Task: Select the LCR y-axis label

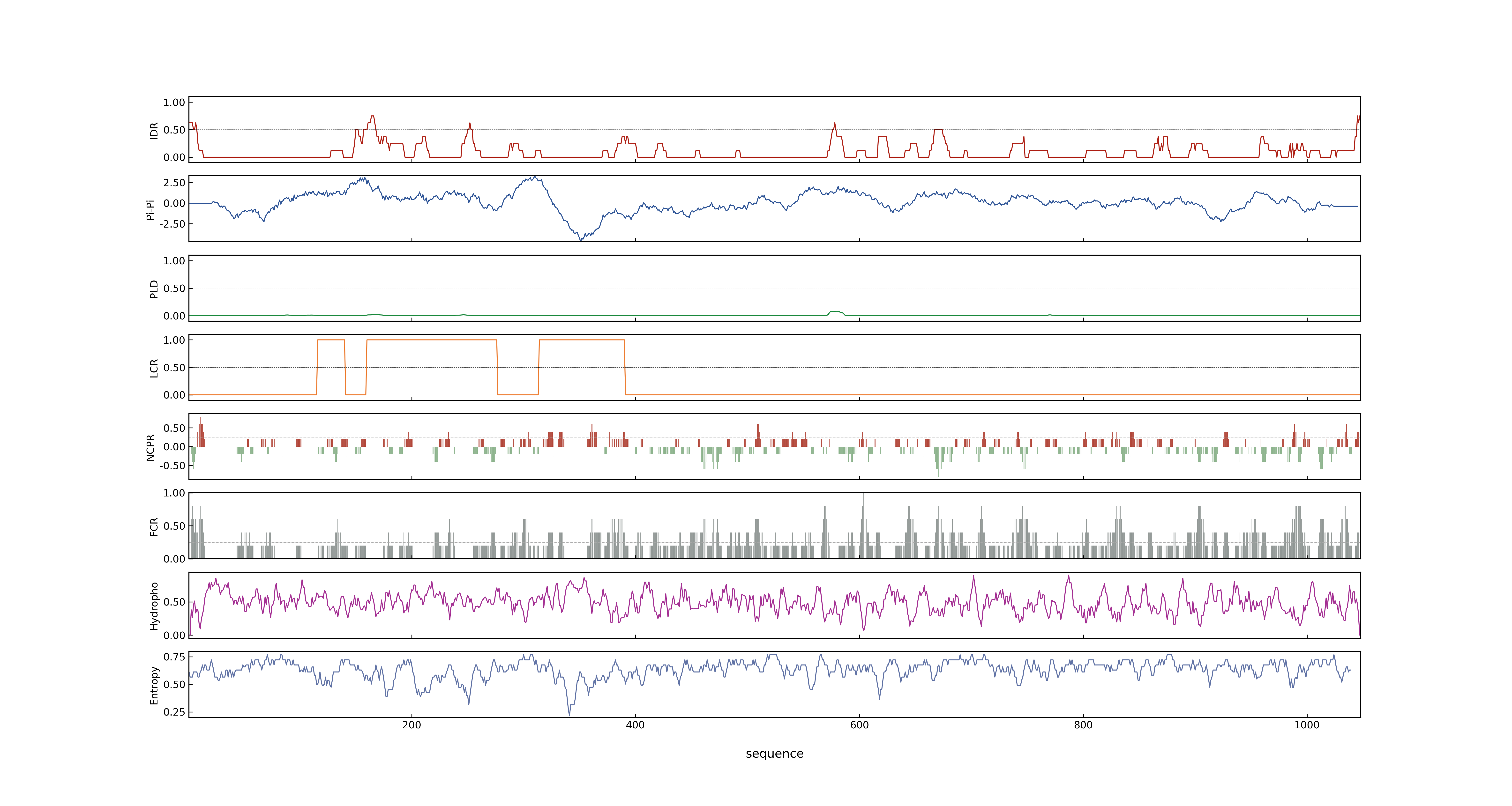Action: coord(154,368)
